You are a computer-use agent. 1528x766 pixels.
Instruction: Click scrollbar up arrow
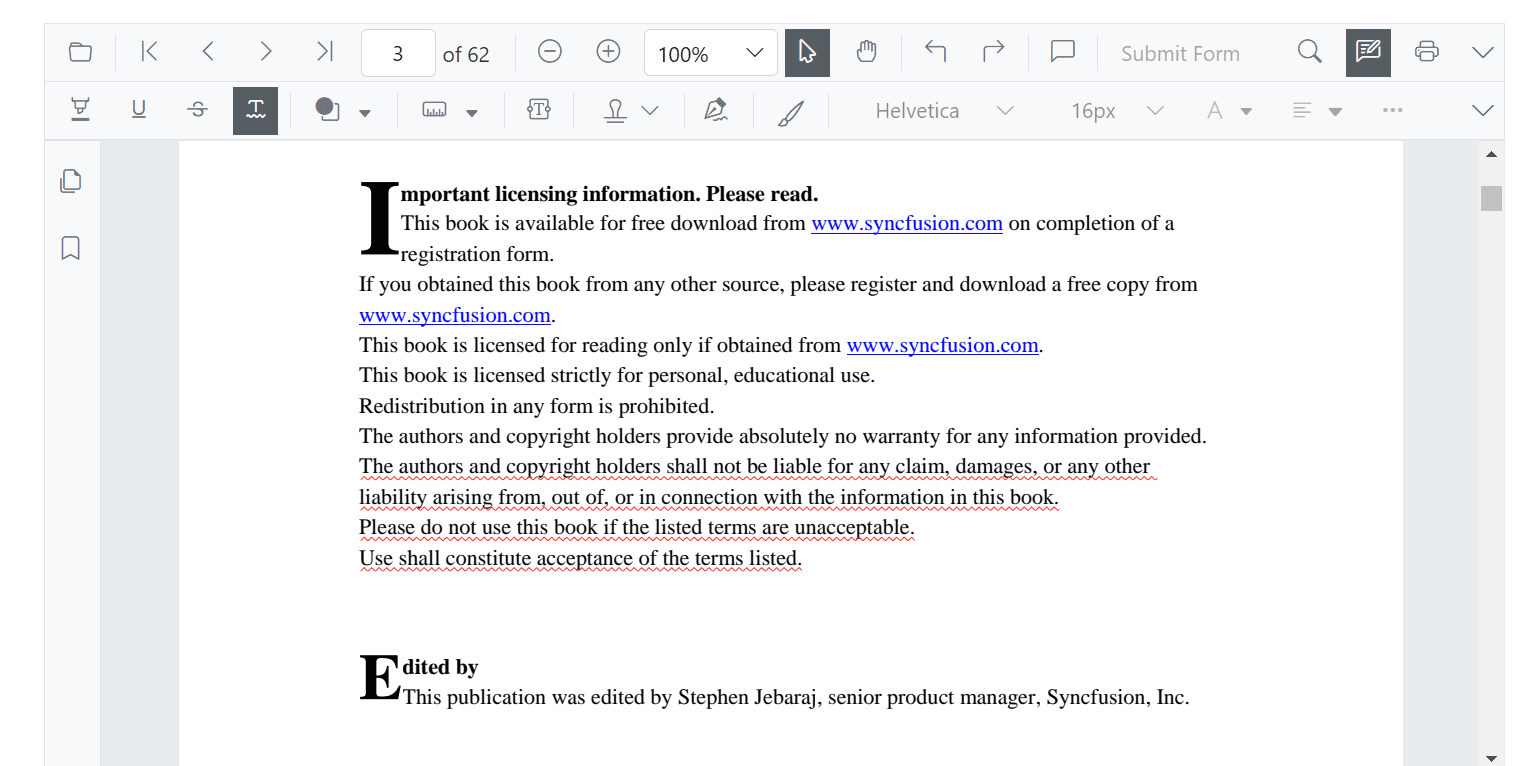click(x=1491, y=154)
